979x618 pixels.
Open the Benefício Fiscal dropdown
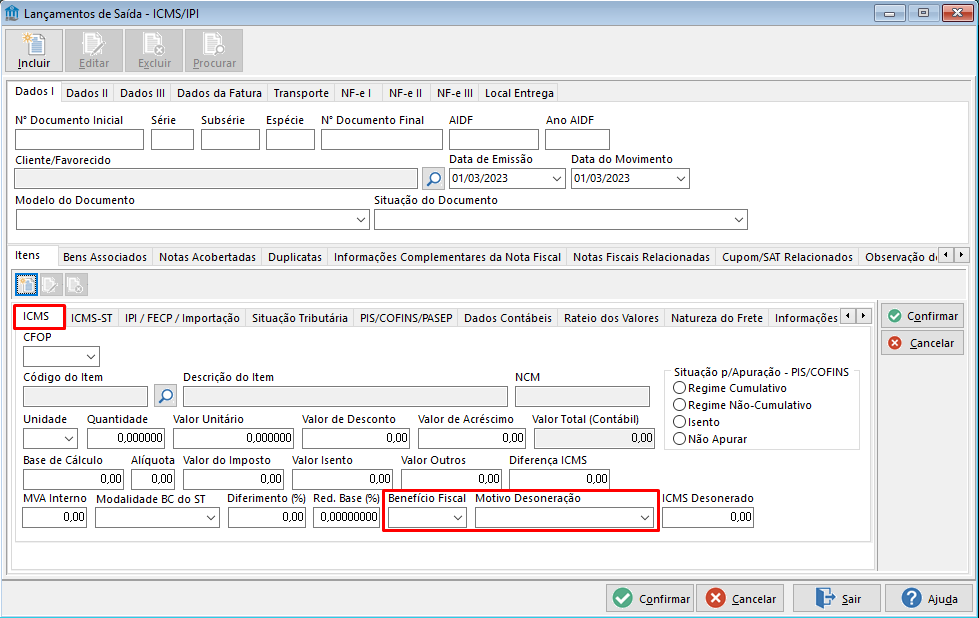pyautogui.click(x=458, y=517)
